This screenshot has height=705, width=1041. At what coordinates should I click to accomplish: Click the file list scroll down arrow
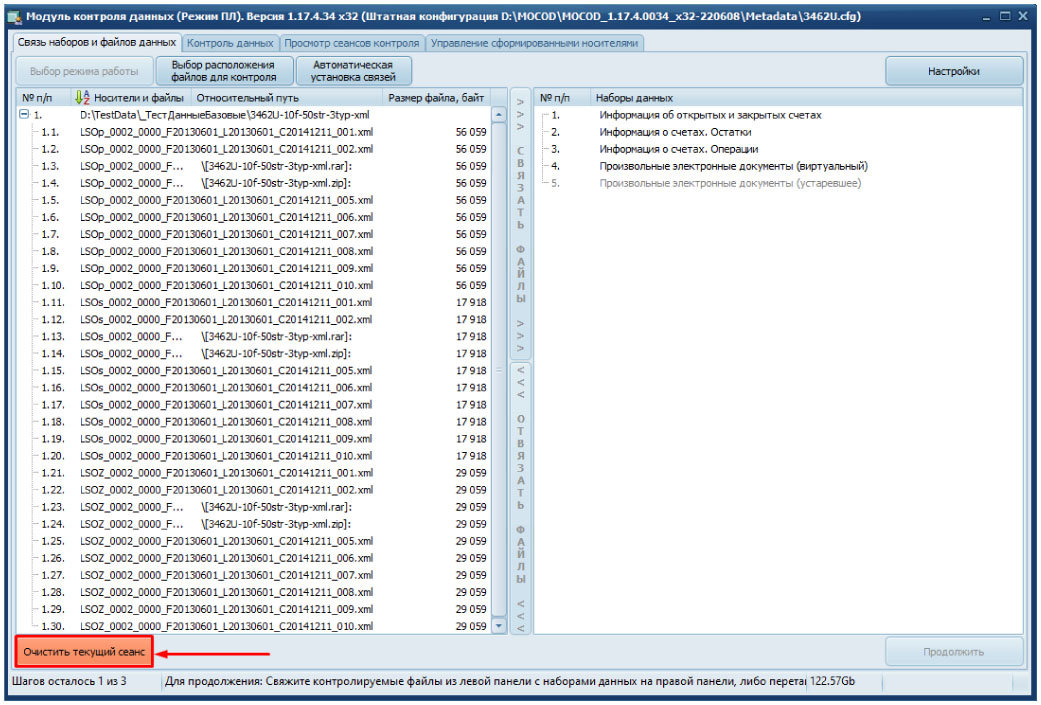tap(500, 626)
